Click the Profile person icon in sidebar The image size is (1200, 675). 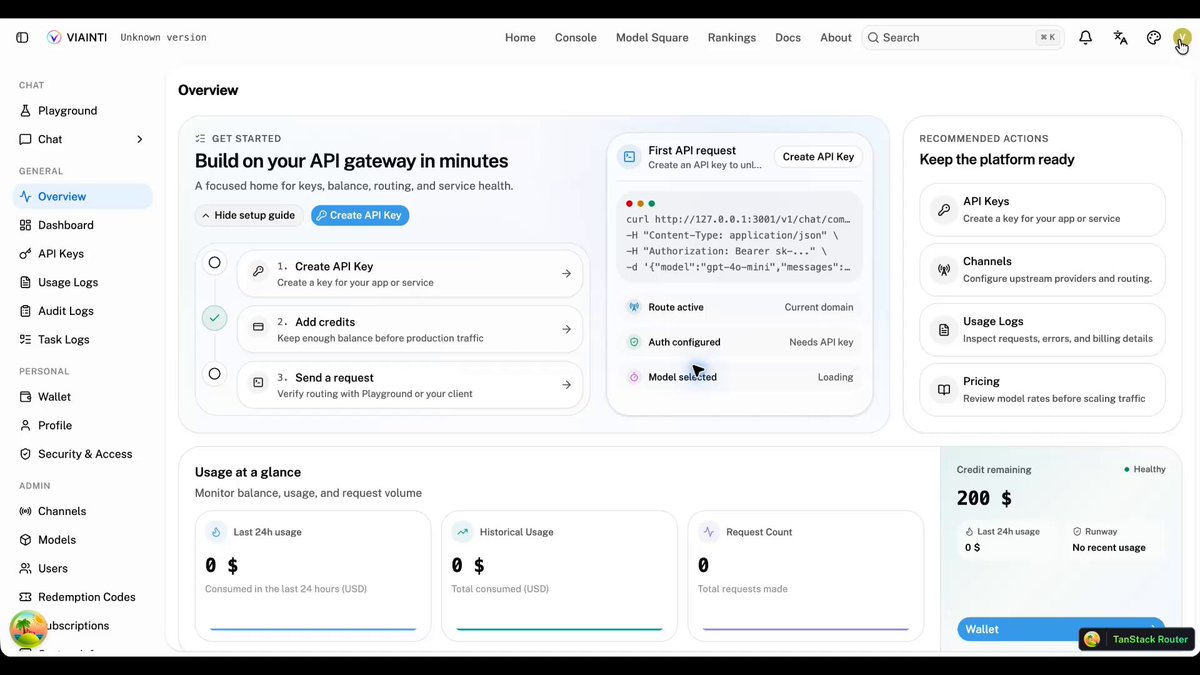[26, 426]
